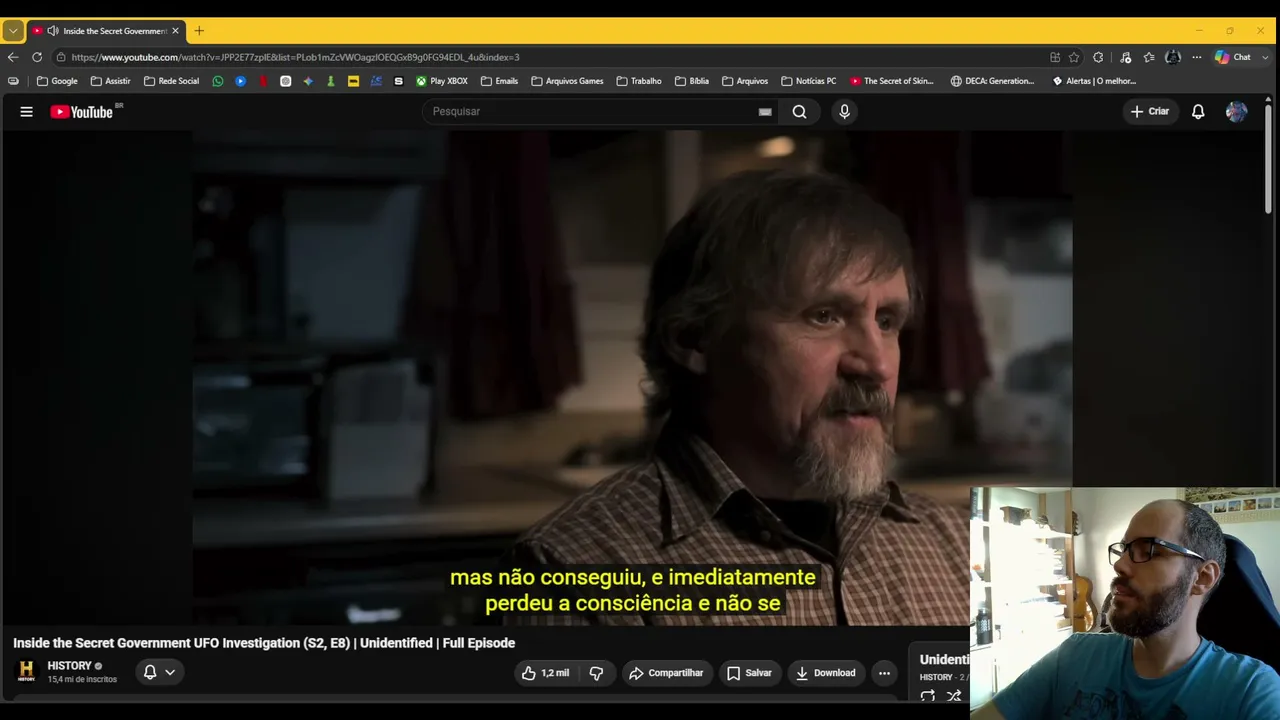Open the Arquivos Games bookmarks folder
Screen dimensions: 1280x720
(x=567, y=81)
